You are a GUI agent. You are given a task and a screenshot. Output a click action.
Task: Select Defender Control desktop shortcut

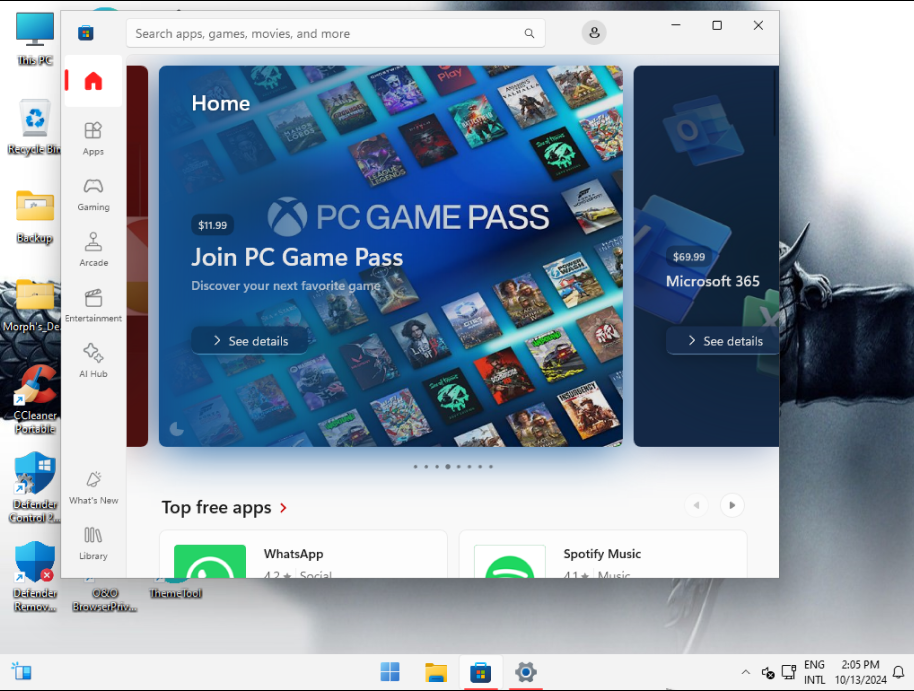pos(34,487)
